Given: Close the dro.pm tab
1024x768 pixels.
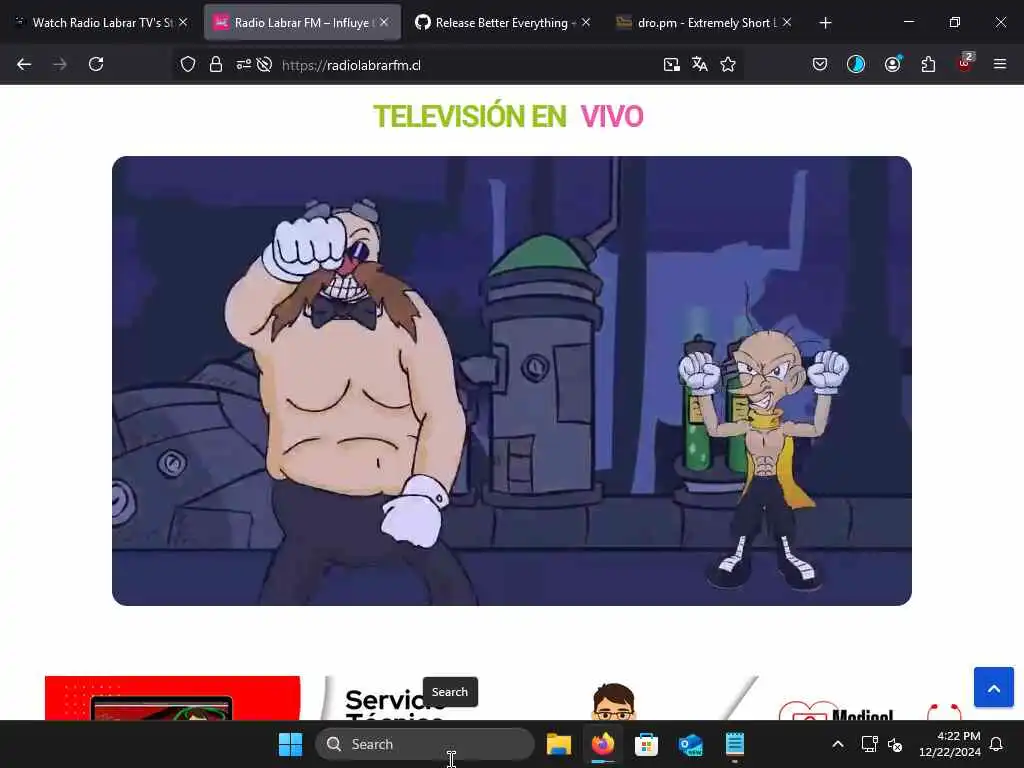Looking at the screenshot, I should pyautogui.click(x=787, y=22).
